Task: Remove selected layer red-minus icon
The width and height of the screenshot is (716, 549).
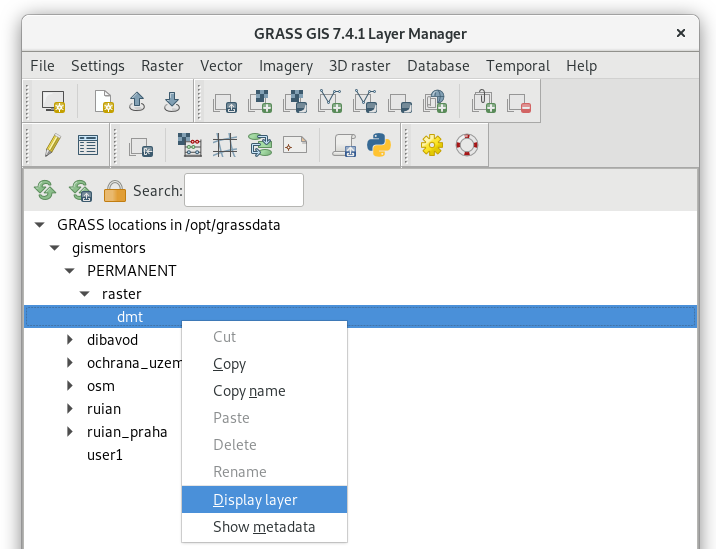Action: [519, 103]
